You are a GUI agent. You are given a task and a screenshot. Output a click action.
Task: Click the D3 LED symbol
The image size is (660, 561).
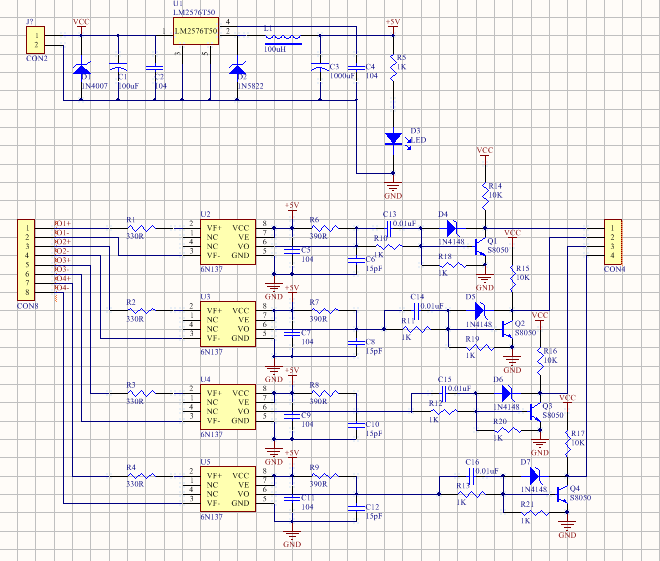tap(394, 139)
